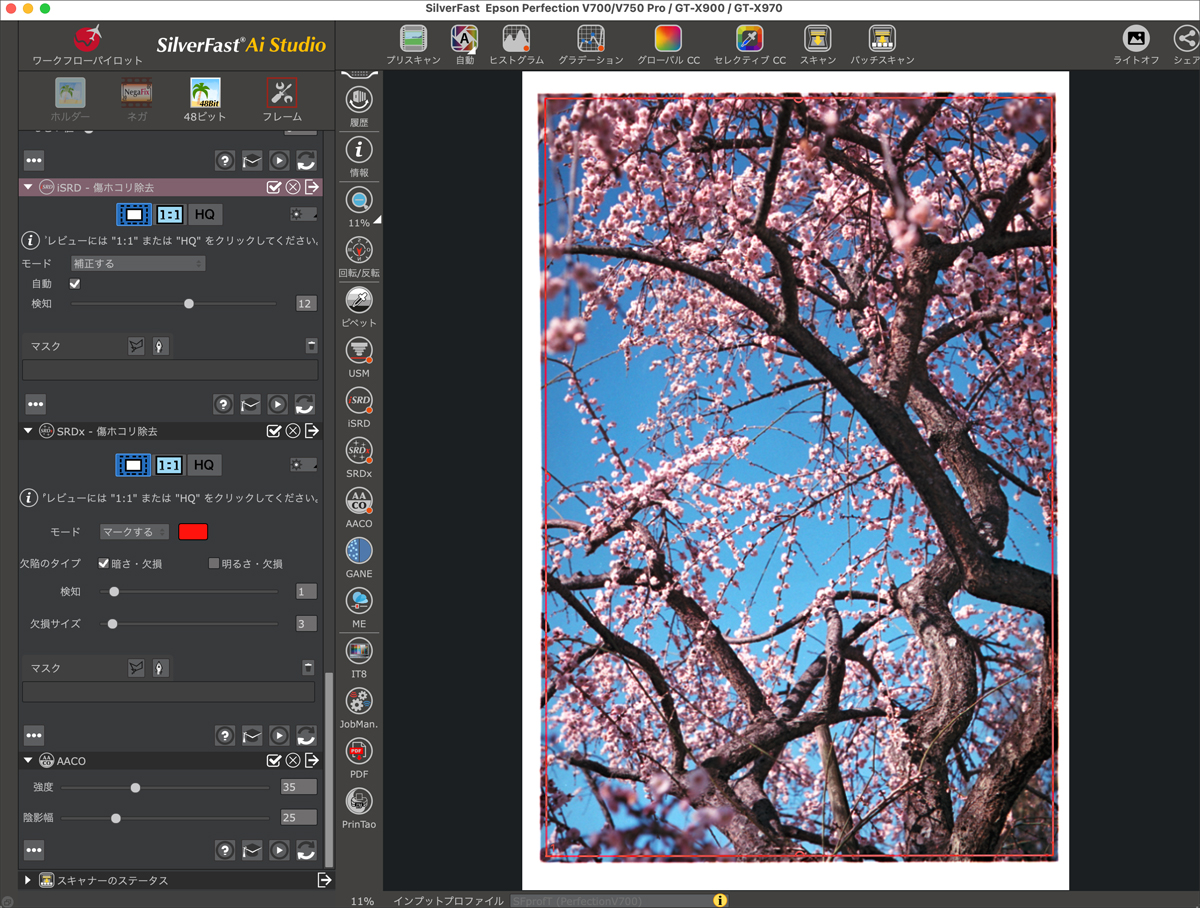Click the プリスキャン (Prescan) toolbar icon
The height and width of the screenshot is (908, 1200).
pyautogui.click(x=413, y=40)
